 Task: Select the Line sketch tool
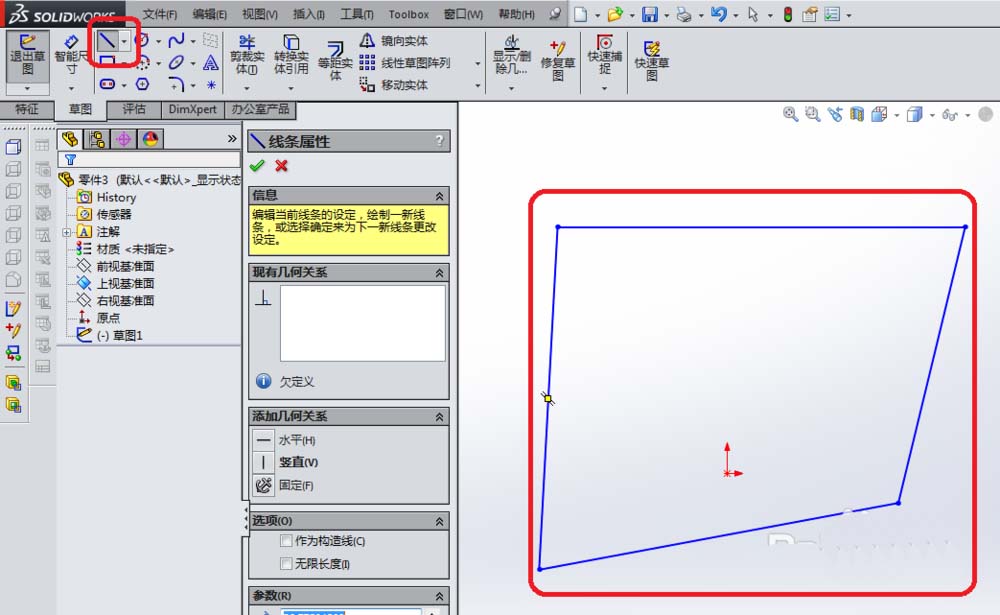coord(107,41)
